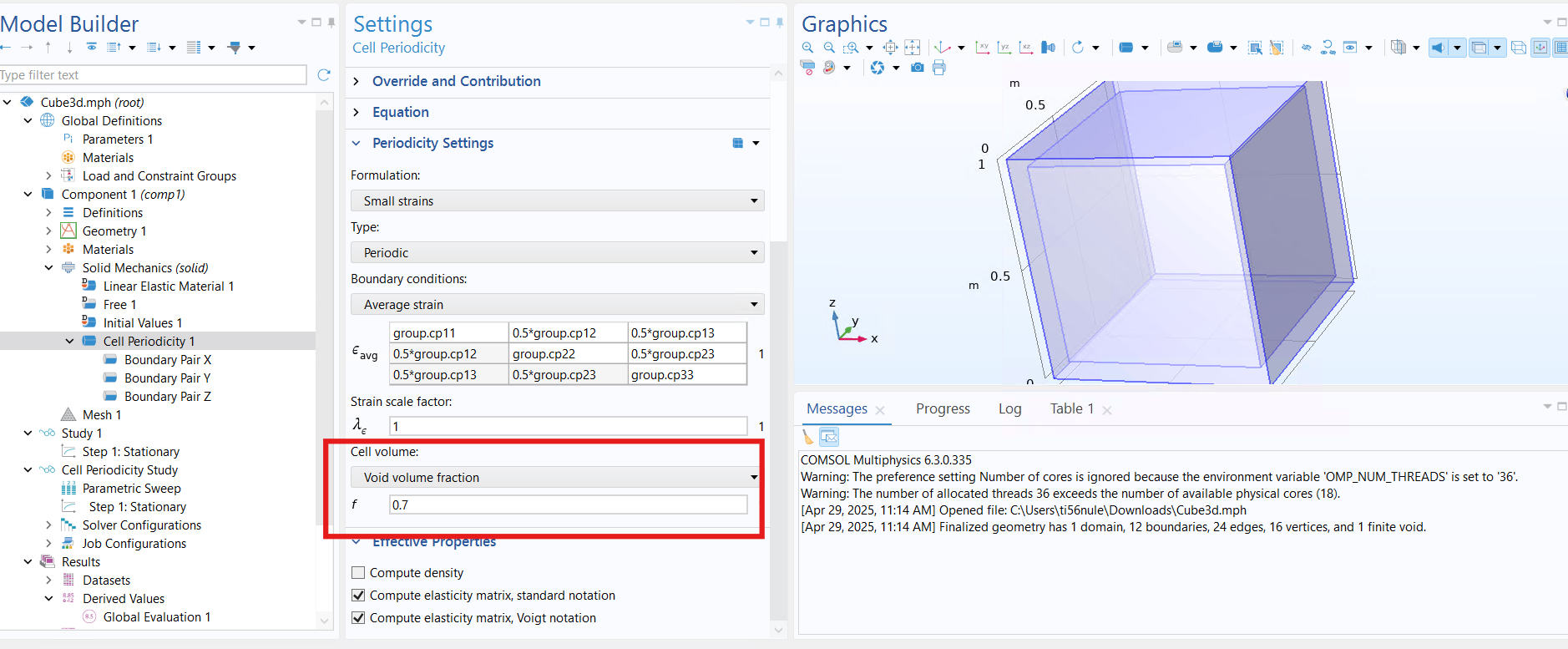Switch to the XY view in Graphics
Viewport: 1568px width, 649px height.
tap(983, 48)
